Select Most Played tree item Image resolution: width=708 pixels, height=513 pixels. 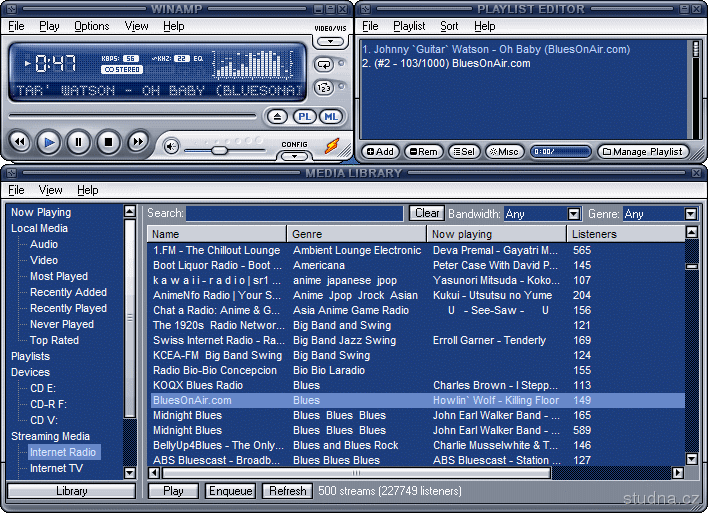[x=59, y=276]
